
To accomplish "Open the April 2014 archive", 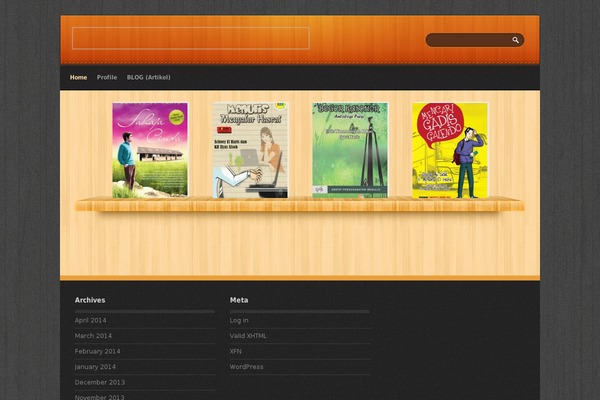I will pos(91,320).
